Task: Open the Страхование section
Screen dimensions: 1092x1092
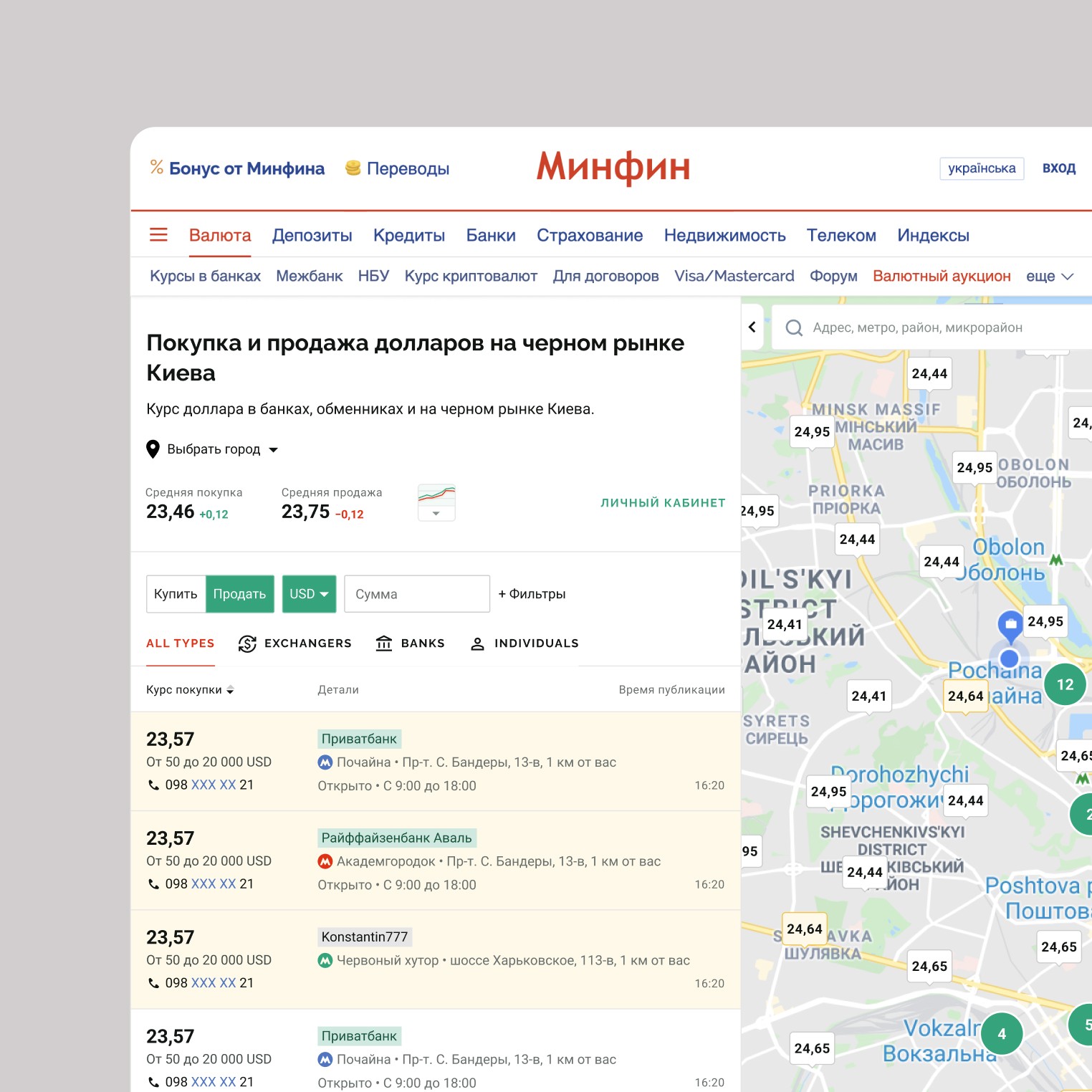Action: click(x=590, y=236)
